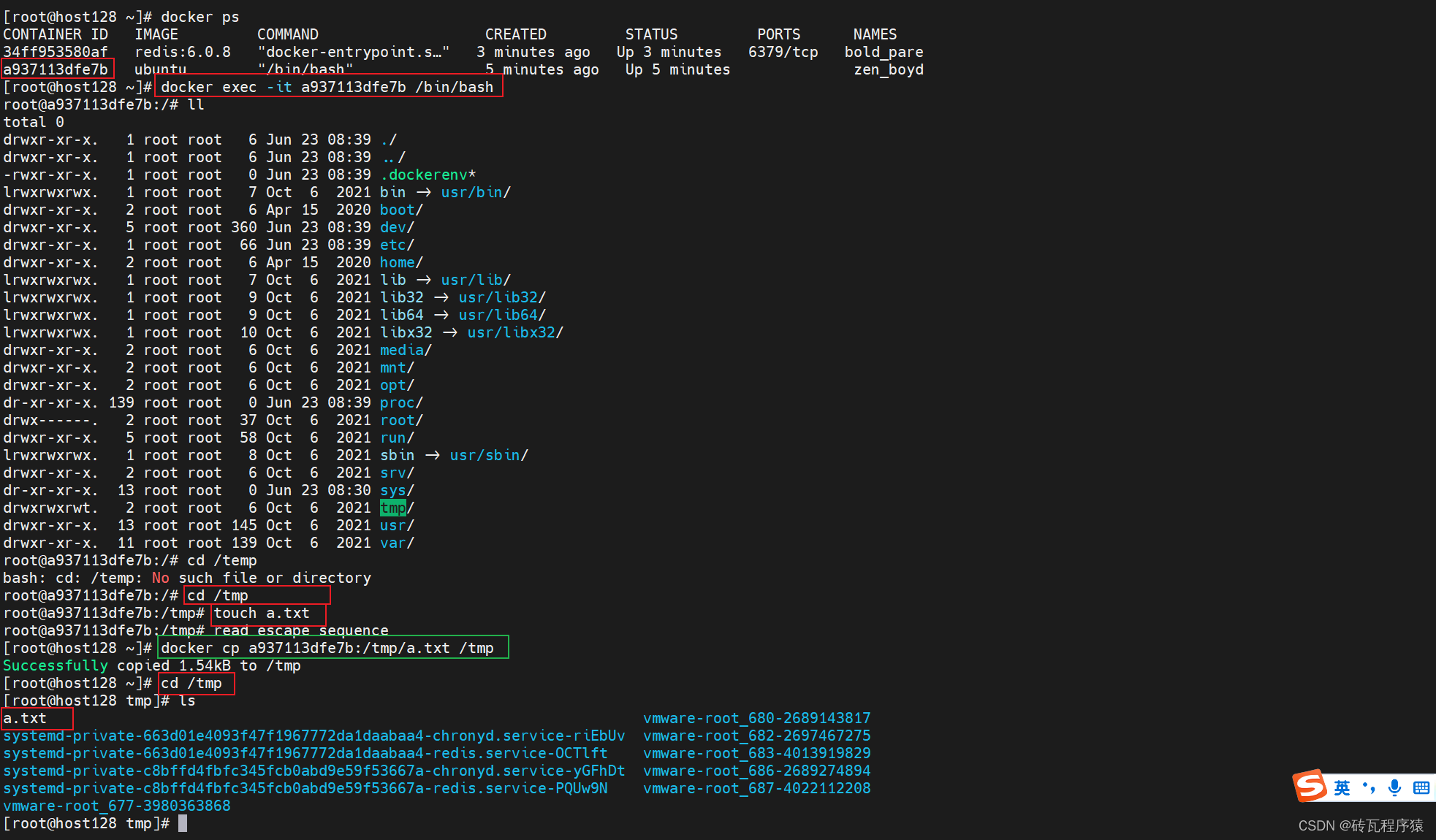This screenshot has height=840, width=1436.
Task: Click the "touch a.txt" command
Action: (x=262, y=613)
